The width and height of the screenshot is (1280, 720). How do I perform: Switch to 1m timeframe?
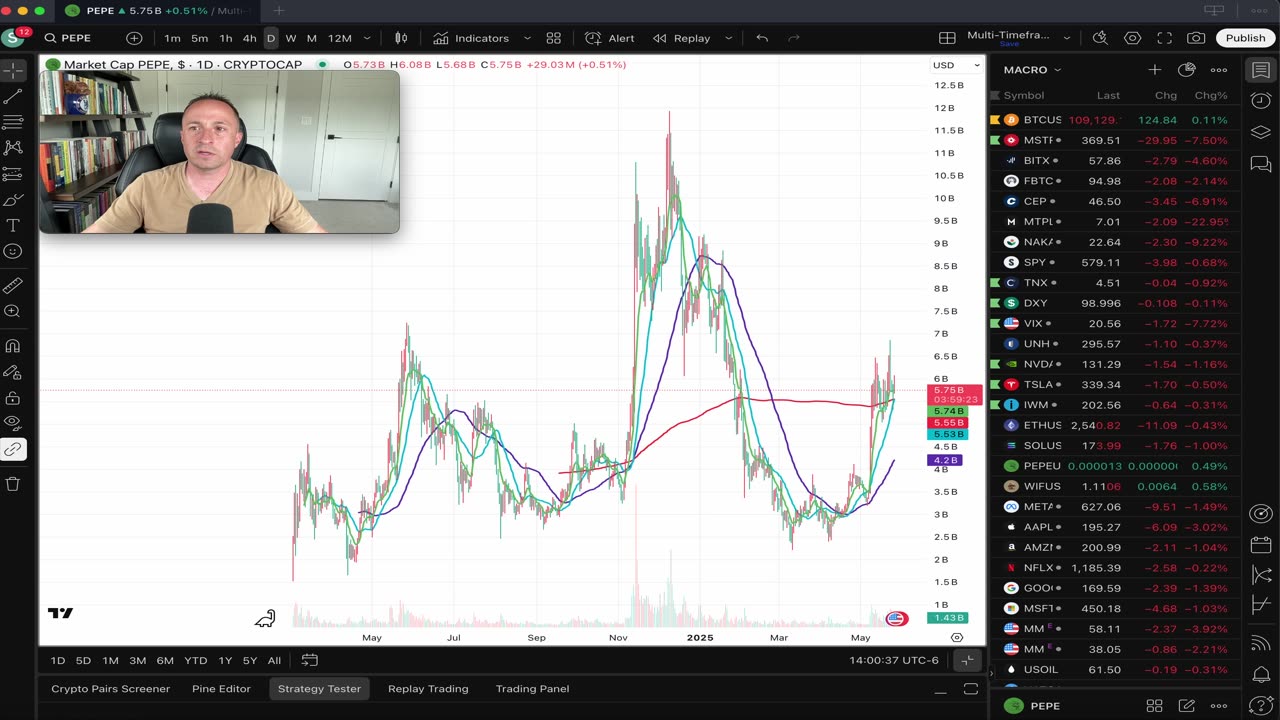172,38
